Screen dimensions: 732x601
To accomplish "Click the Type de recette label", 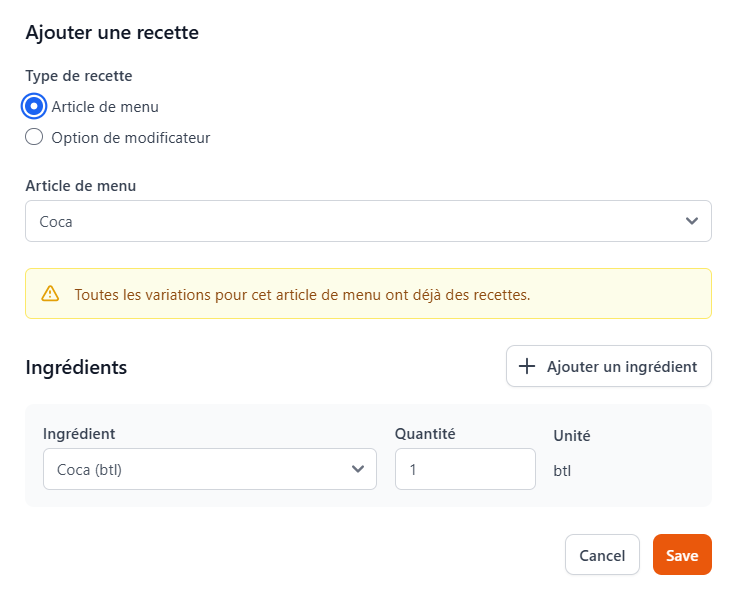I will click(x=79, y=76).
